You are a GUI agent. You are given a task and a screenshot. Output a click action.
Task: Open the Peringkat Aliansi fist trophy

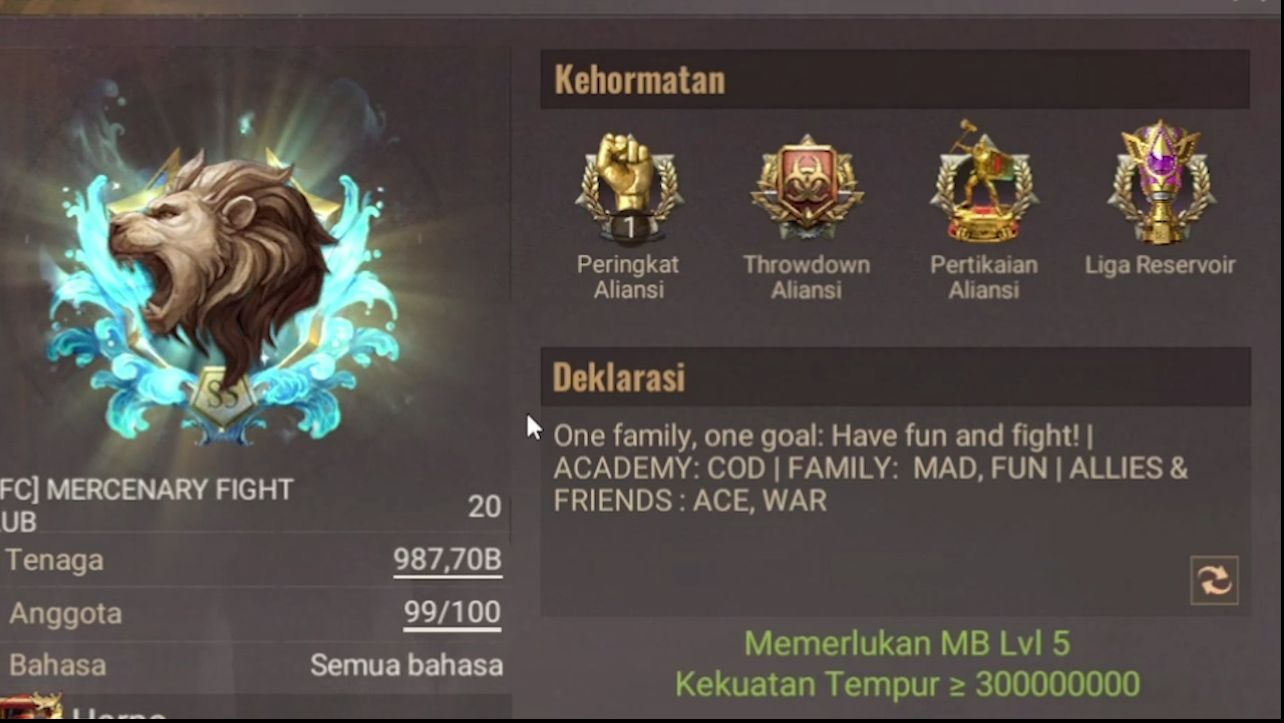(x=629, y=186)
